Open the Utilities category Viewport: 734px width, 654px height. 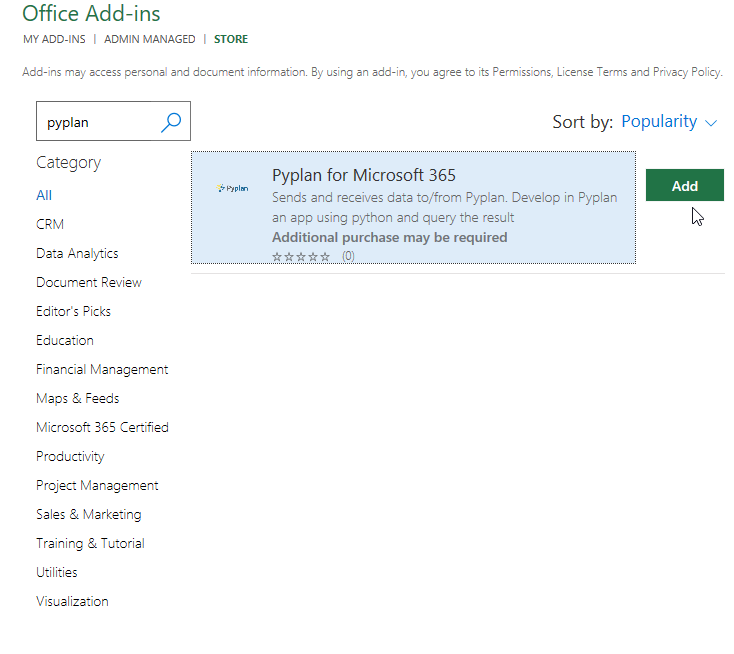57,572
